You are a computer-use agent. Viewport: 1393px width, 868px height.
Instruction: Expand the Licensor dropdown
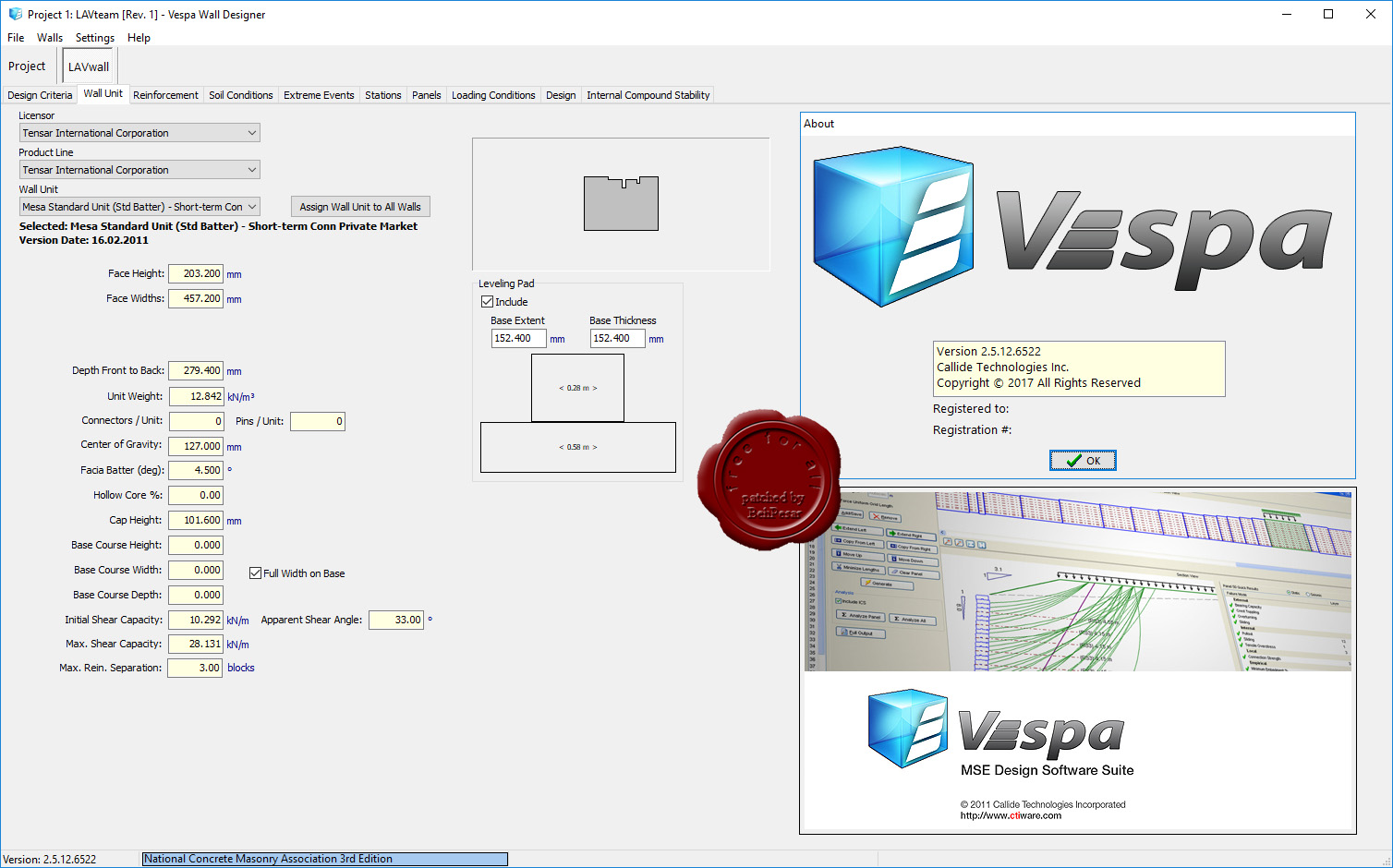click(x=139, y=133)
